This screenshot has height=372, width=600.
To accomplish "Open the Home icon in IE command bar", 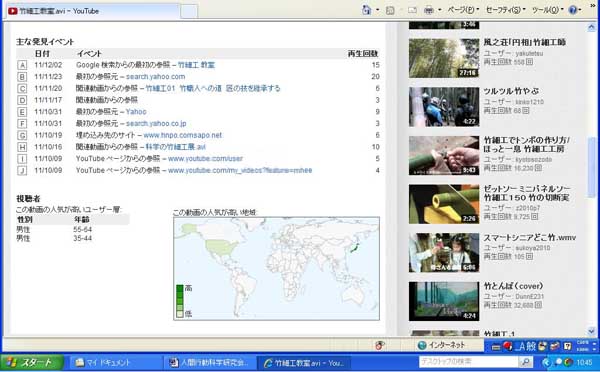I will 367,10.
